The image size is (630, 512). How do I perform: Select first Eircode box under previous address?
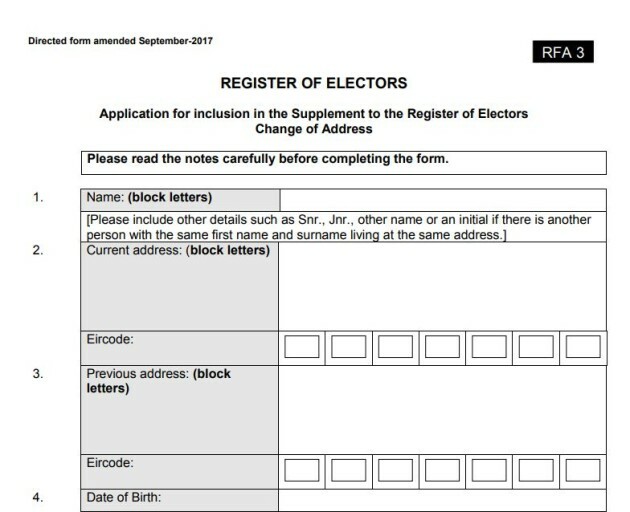pos(303,470)
